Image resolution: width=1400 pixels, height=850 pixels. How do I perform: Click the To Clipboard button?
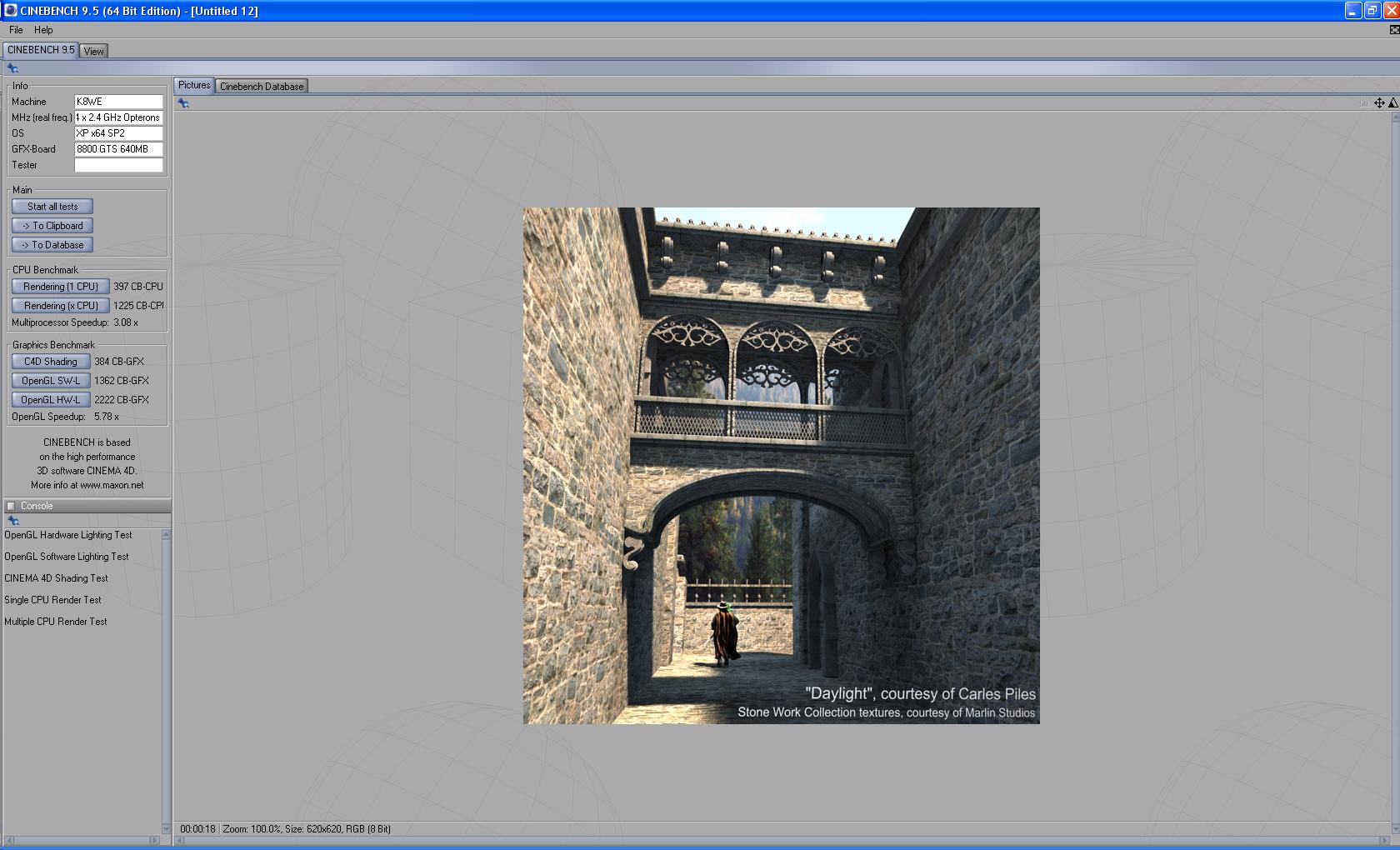(52, 226)
